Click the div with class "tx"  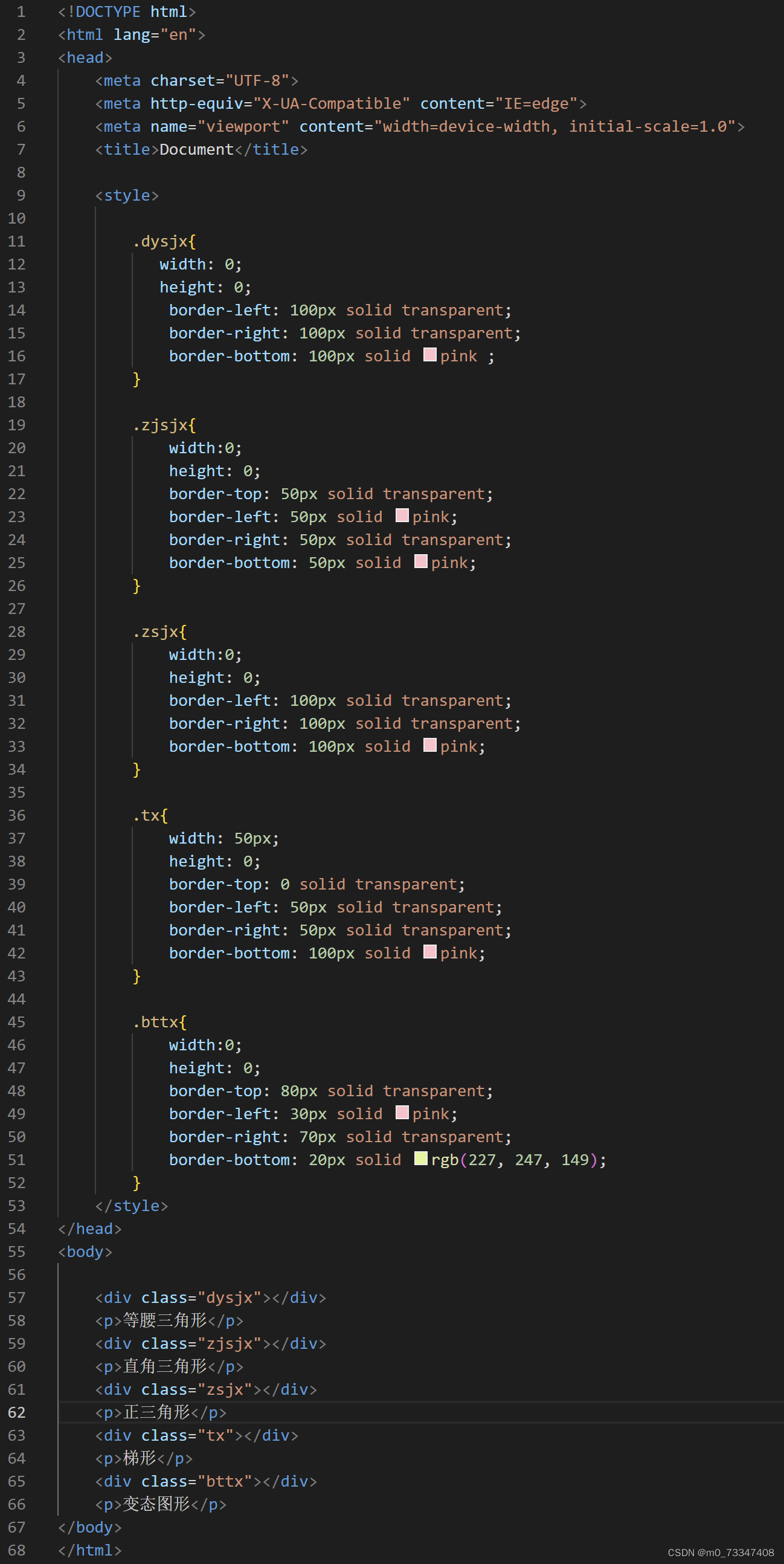(x=197, y=1435)
